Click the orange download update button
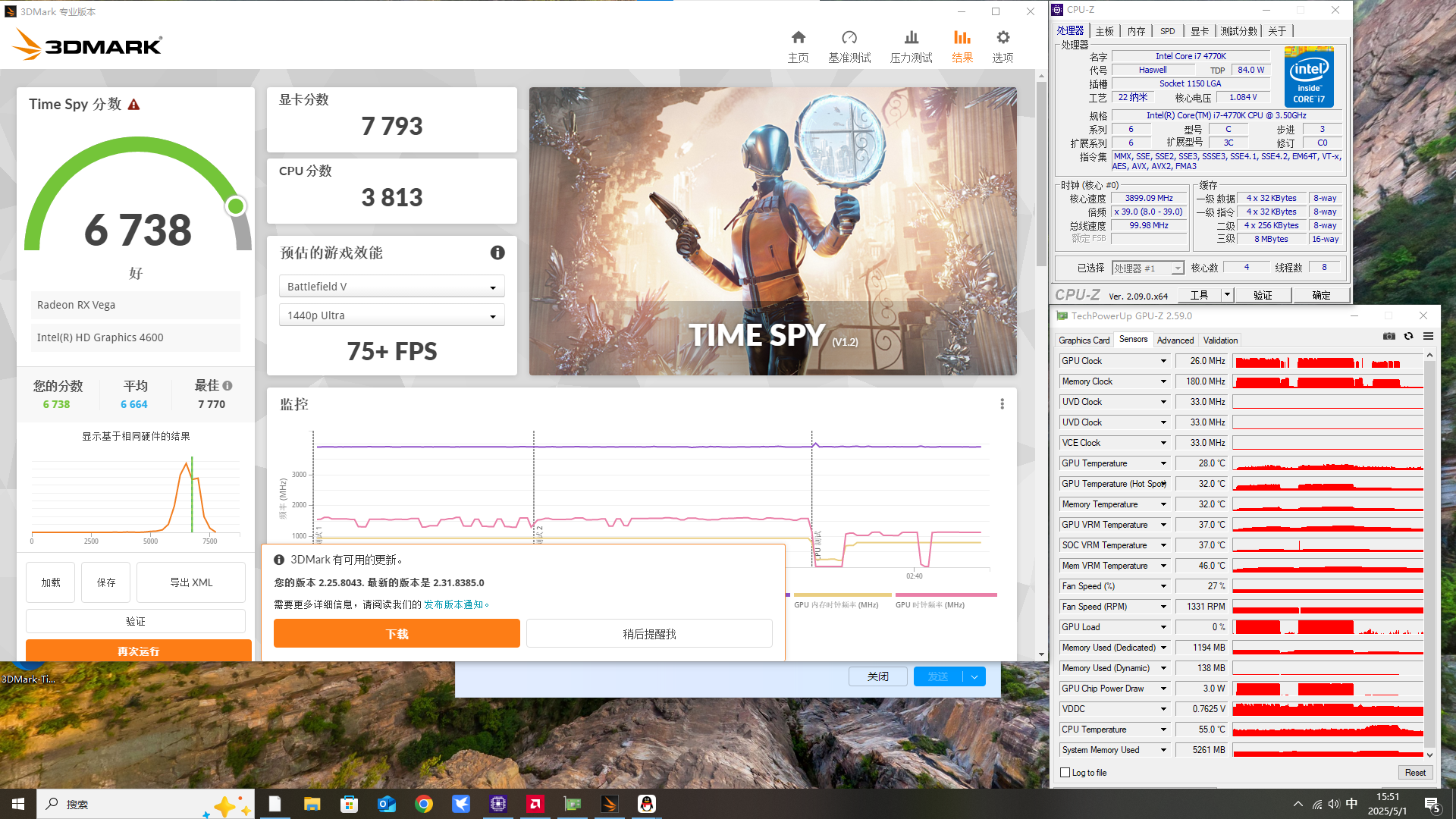 point(397,634)
